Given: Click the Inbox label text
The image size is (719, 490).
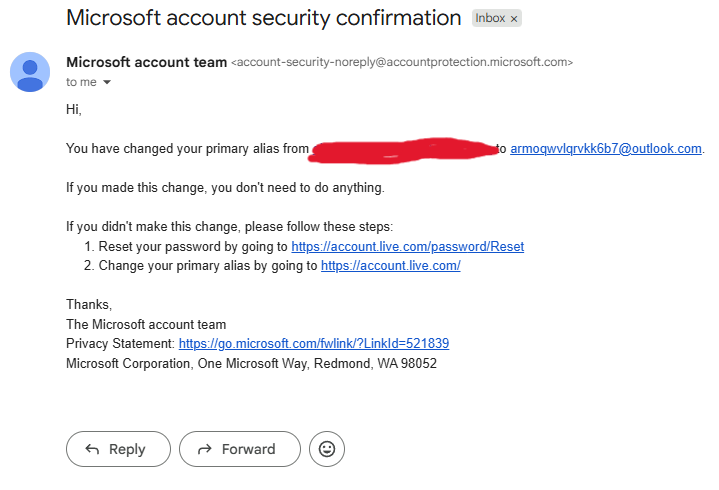Looking at the screenshot, I should [490, 19].
